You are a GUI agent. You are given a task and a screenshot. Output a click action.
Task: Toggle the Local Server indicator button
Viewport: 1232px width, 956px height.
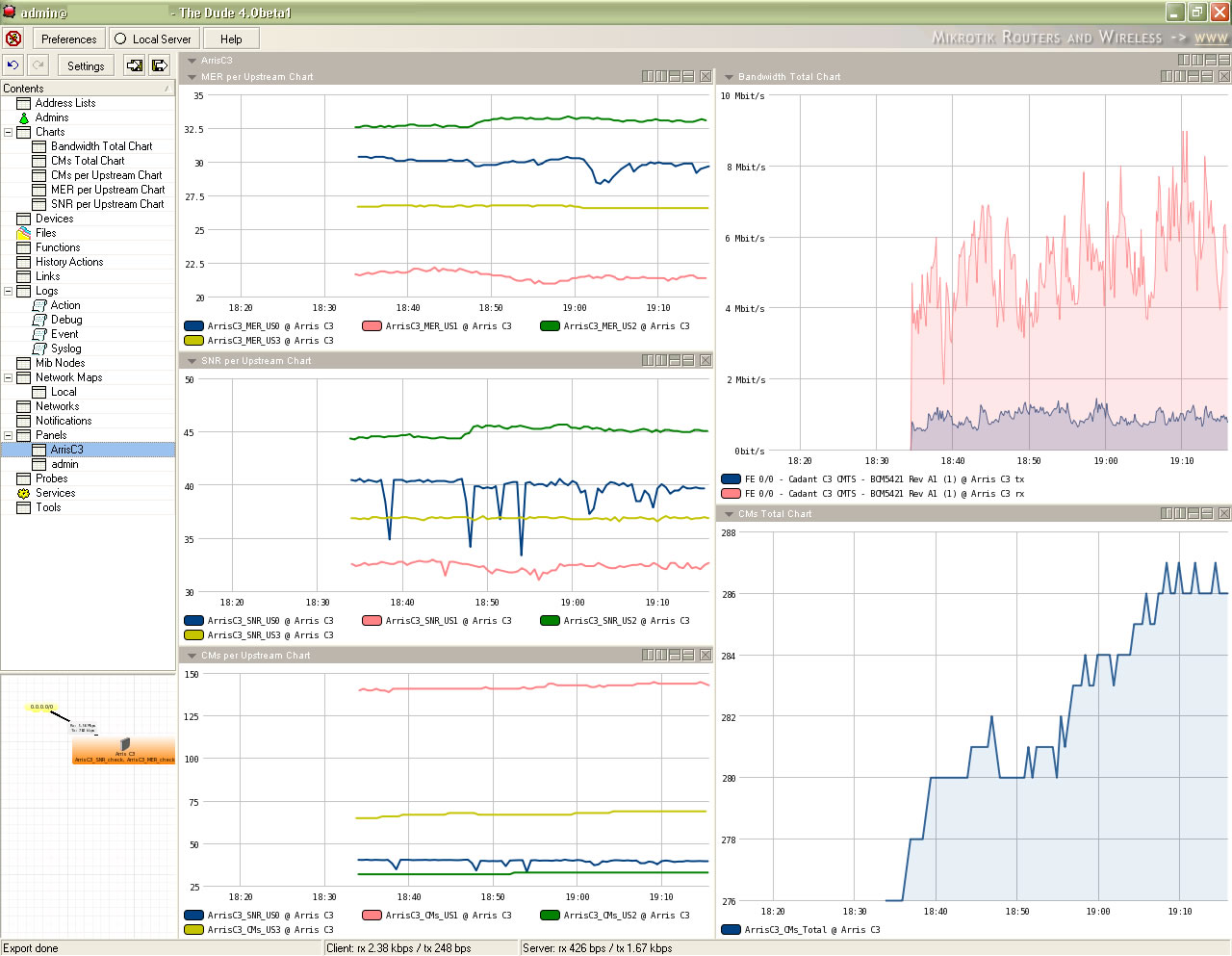[152, 39]
